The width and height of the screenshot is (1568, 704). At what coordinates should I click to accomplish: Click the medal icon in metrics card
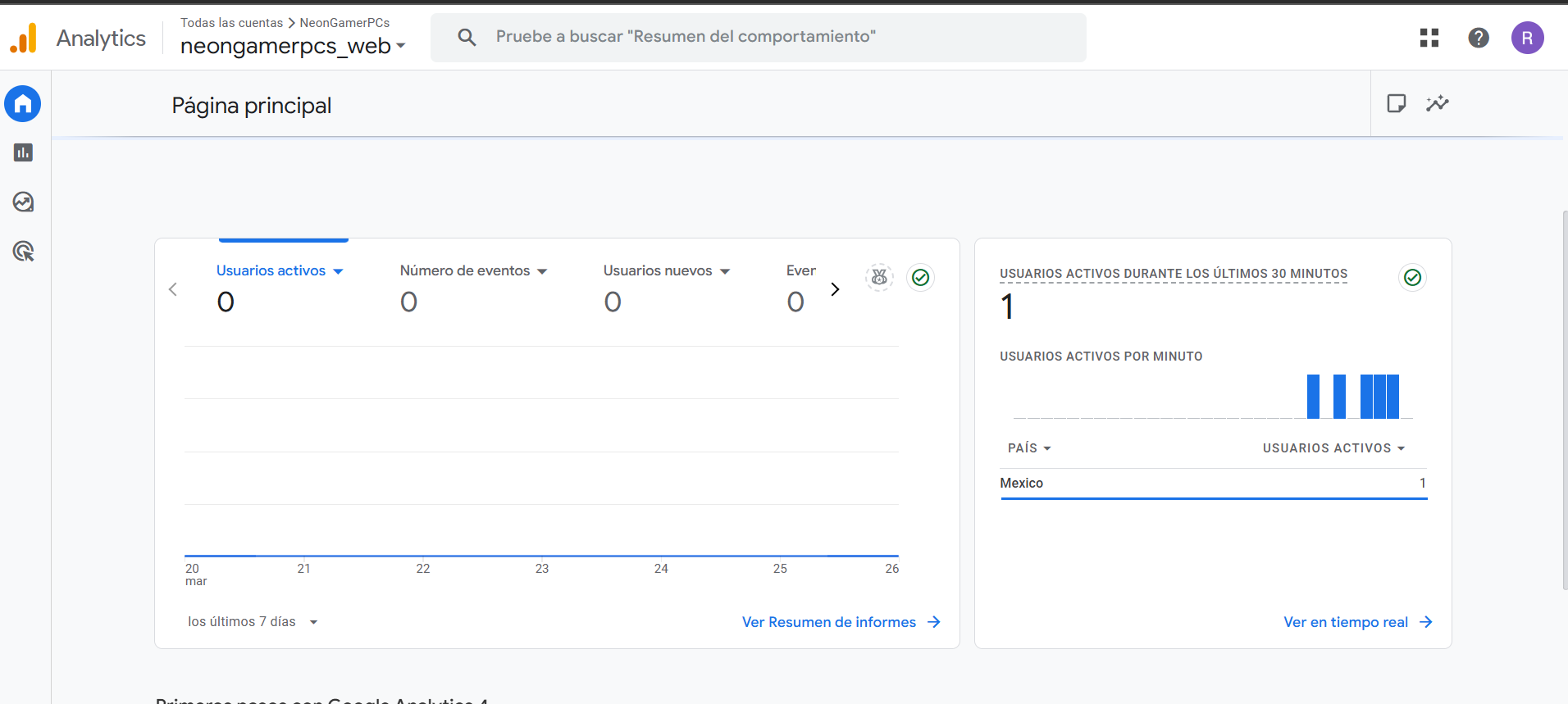(879, 278)
